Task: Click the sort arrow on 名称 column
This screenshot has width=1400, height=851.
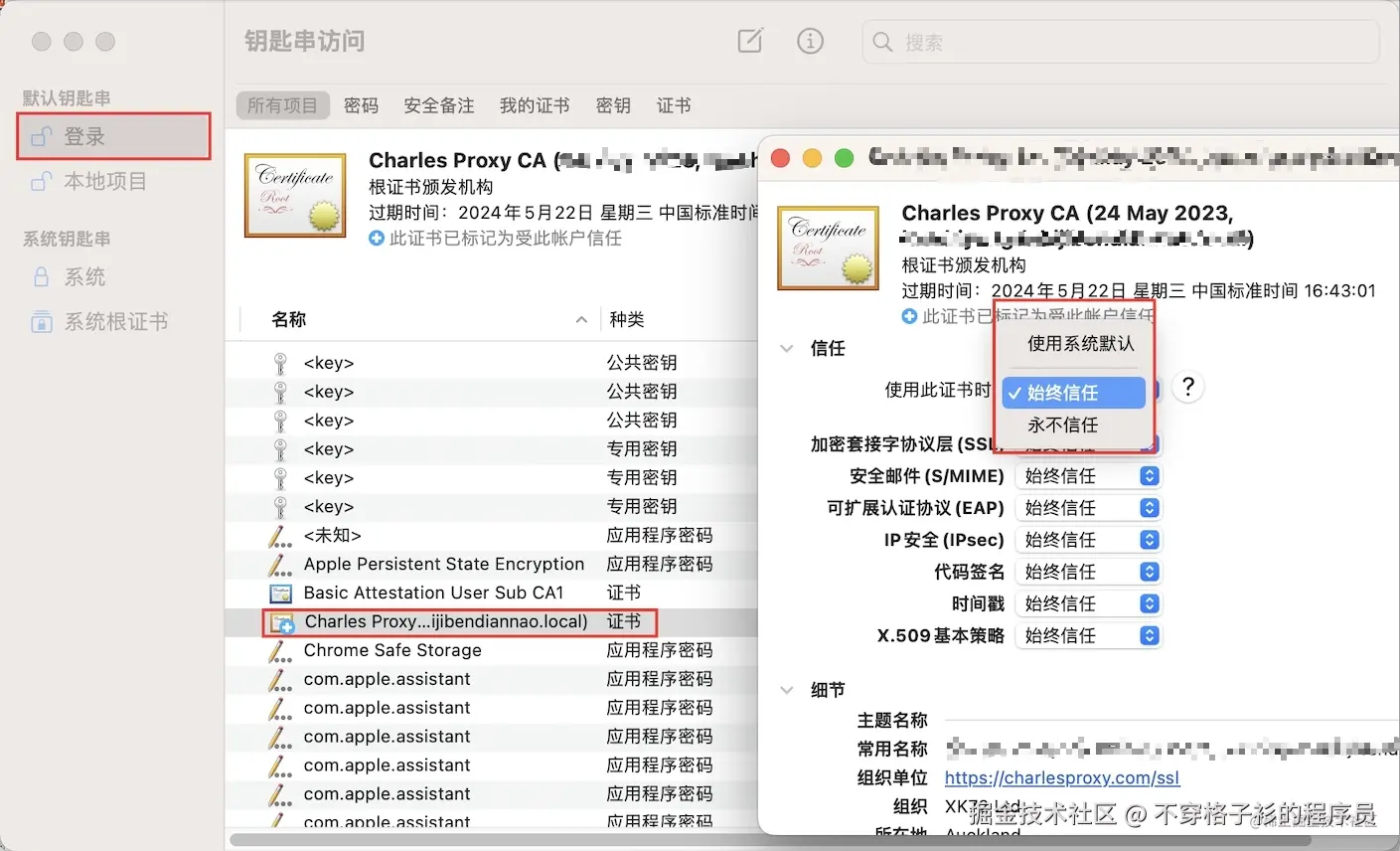Action: point(581,319)
